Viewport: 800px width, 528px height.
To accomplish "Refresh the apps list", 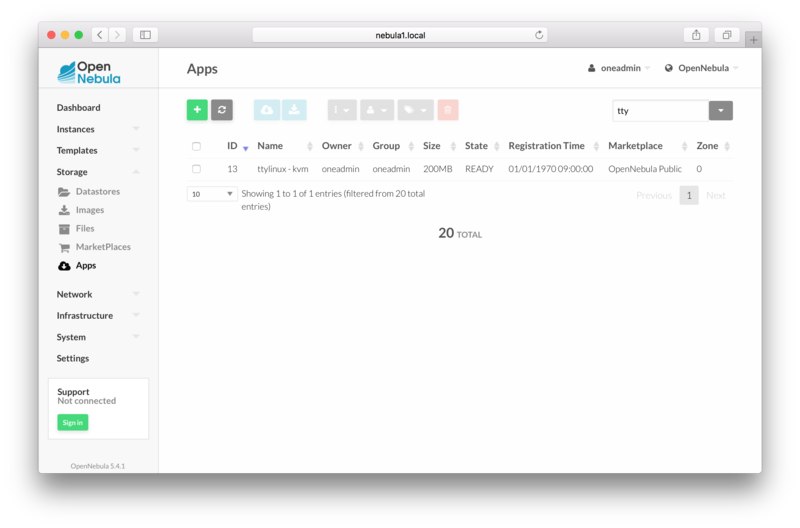I will [x=221, y=110].
